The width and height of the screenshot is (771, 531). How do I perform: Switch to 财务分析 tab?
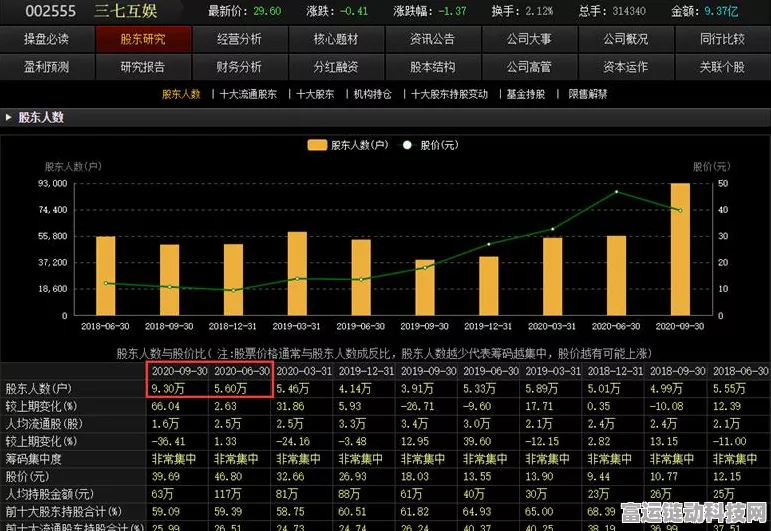tap(239, 67)
